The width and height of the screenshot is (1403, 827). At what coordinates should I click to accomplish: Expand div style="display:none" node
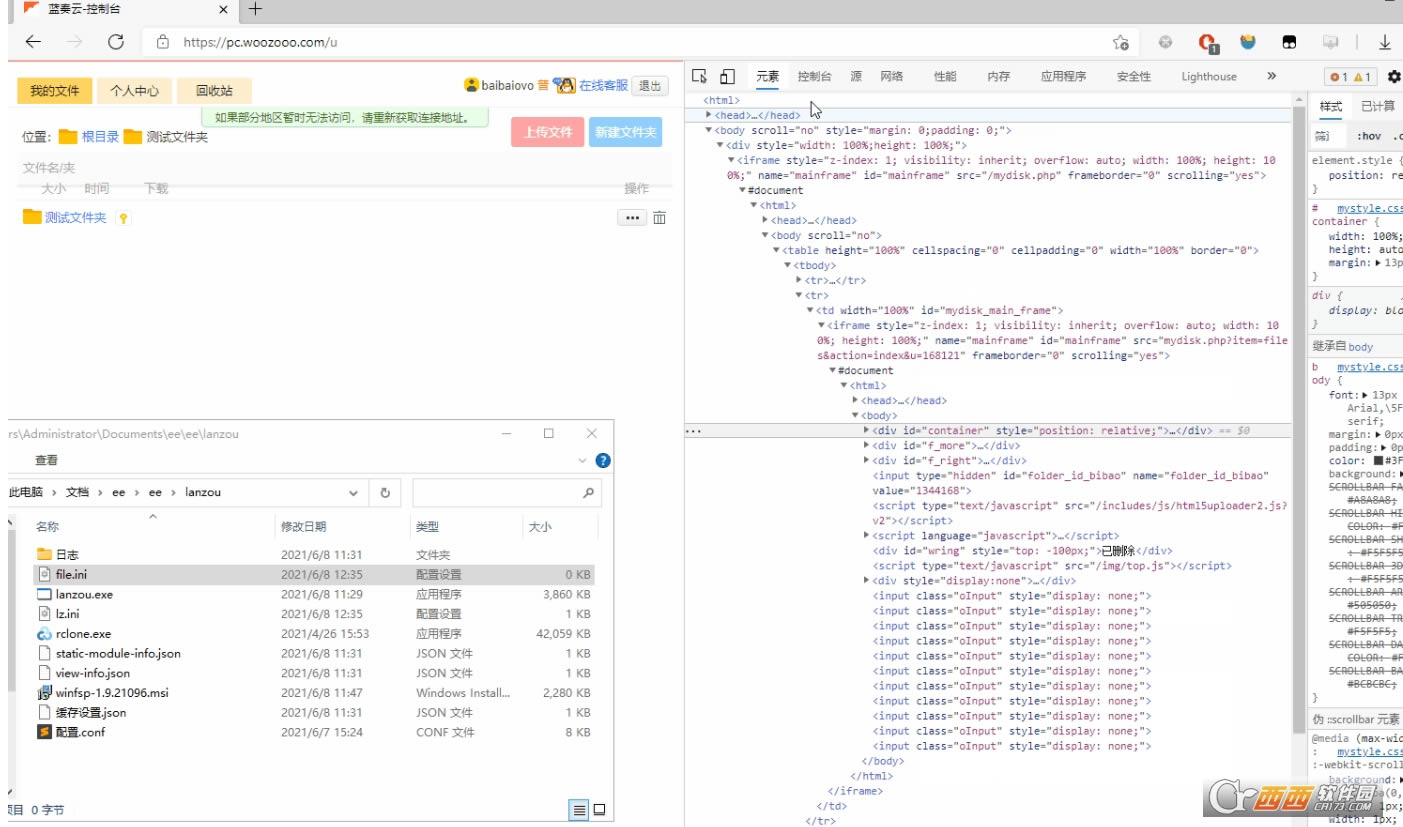pyautogui.click(x=866, y=580)
